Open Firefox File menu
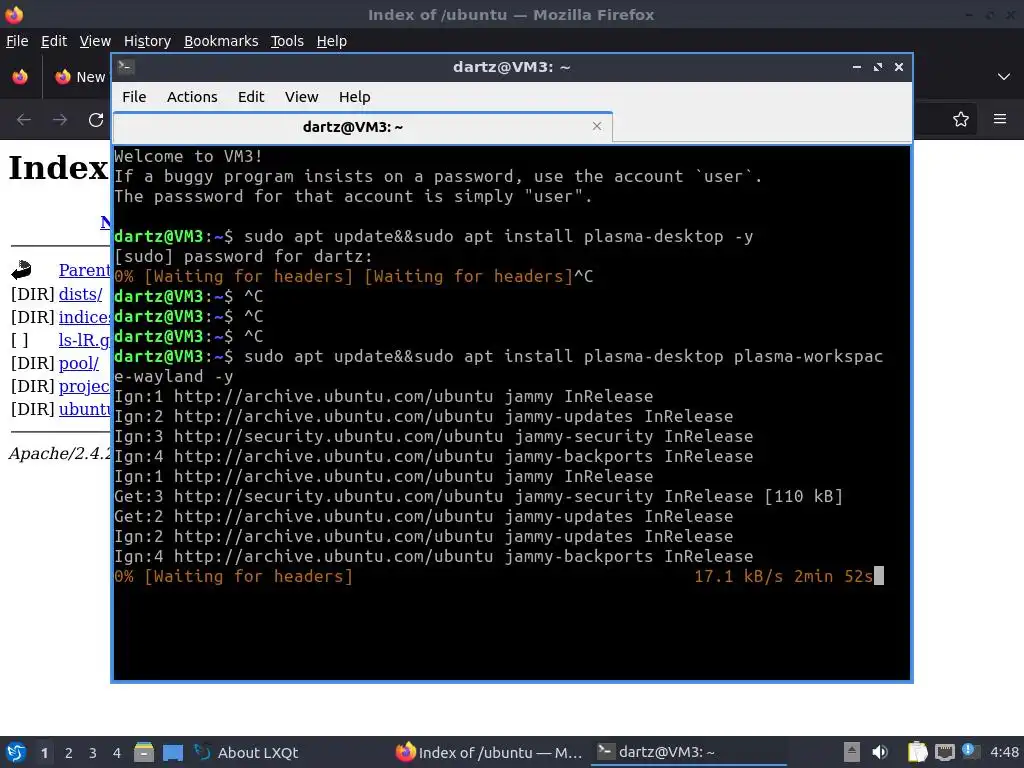This screenshot has width=1024, height=768. coord(17,41)
